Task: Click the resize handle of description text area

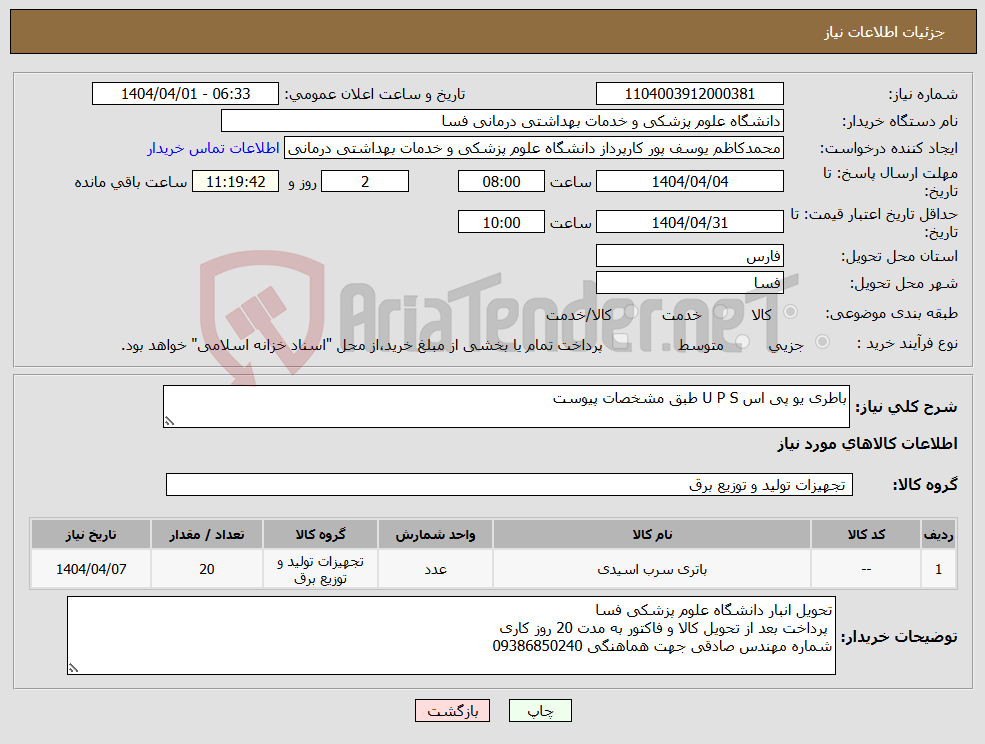Action: click(x=168, y=422)
